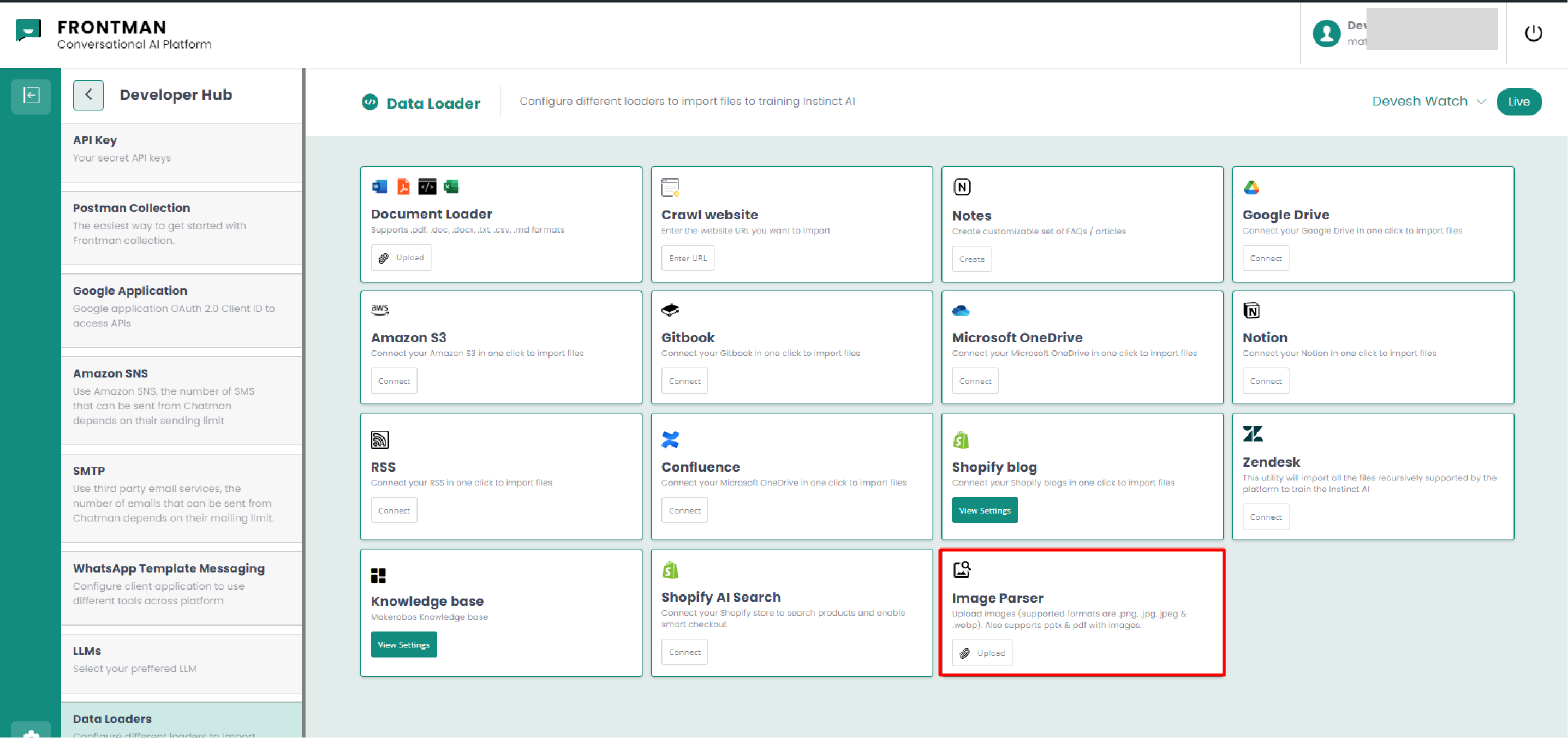Open the user profile avatar
This screenshot has width=1568, height=738.
click(1326, 33)
